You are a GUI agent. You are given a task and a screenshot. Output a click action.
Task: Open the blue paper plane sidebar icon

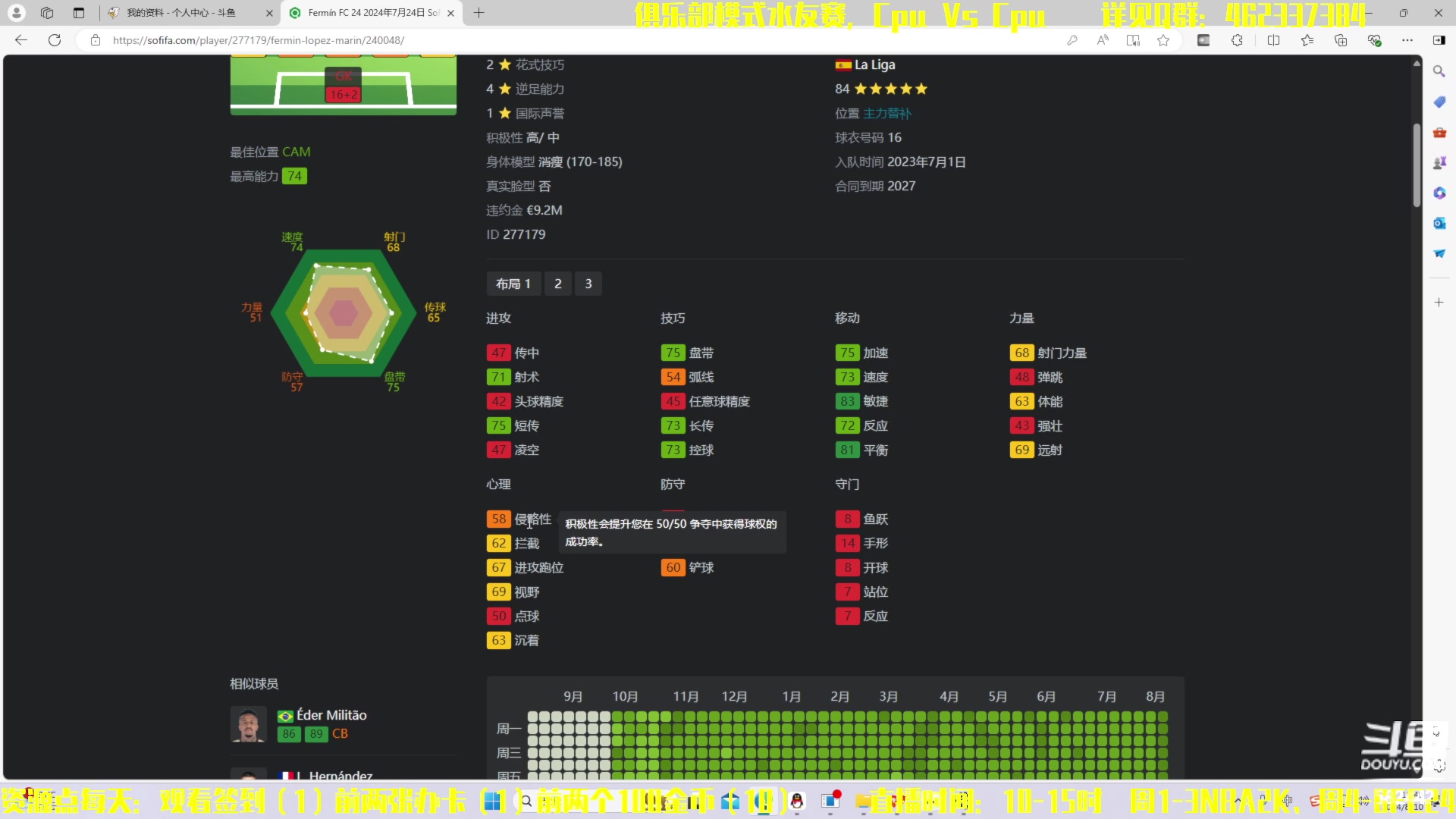1439,253
